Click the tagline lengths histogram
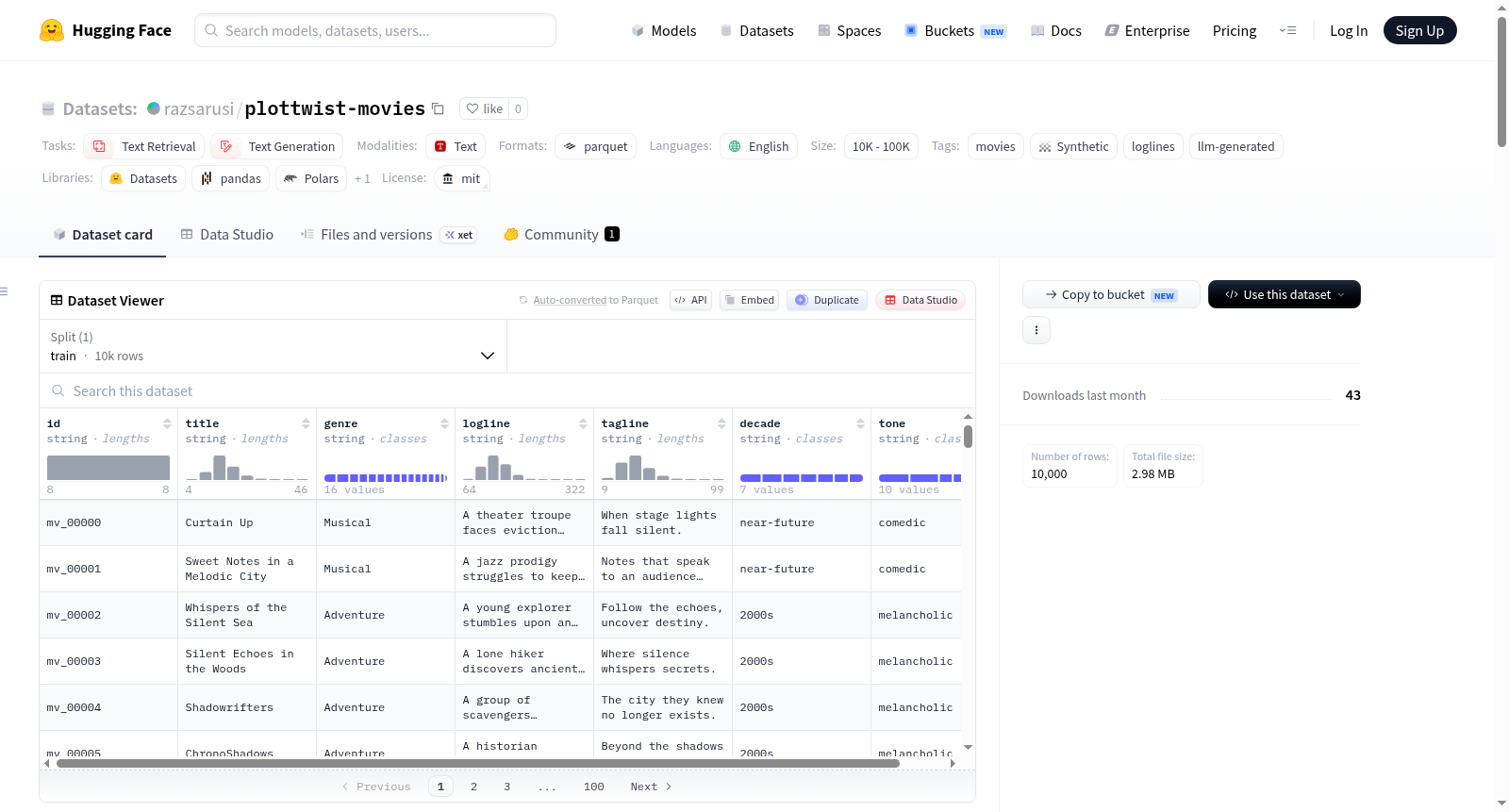 click(x=663, y=468)
